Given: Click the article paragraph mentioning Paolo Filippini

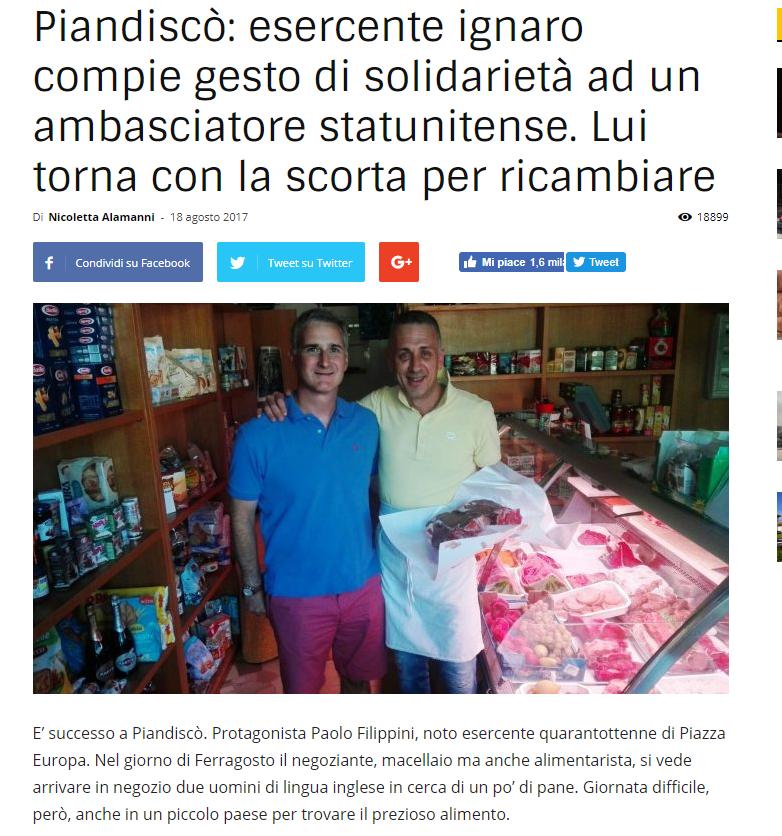Looking at the screenshot, I should click(379, 774).
